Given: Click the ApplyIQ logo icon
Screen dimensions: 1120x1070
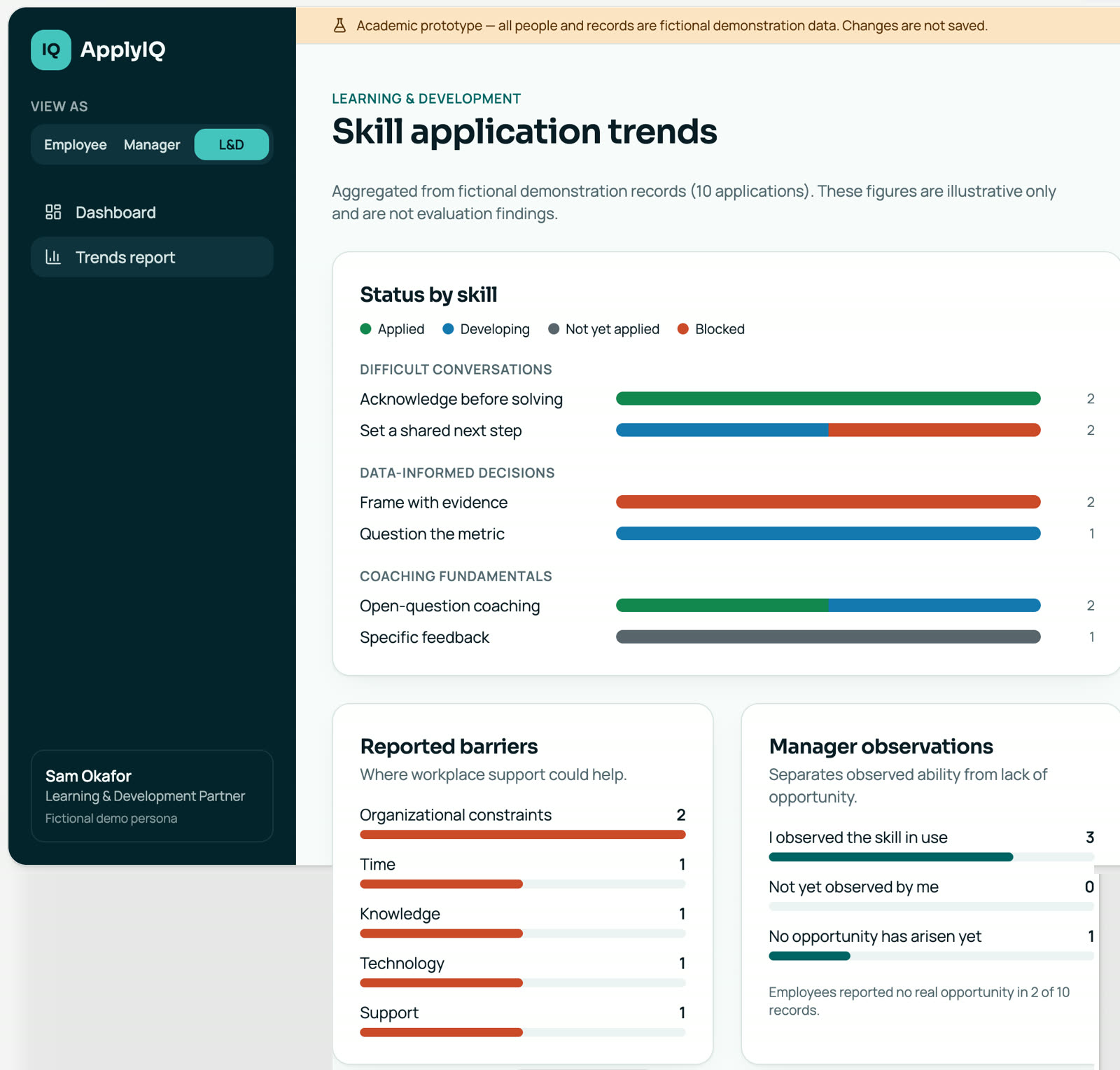Looking at the screenshot, I should [x=51, y=50].
